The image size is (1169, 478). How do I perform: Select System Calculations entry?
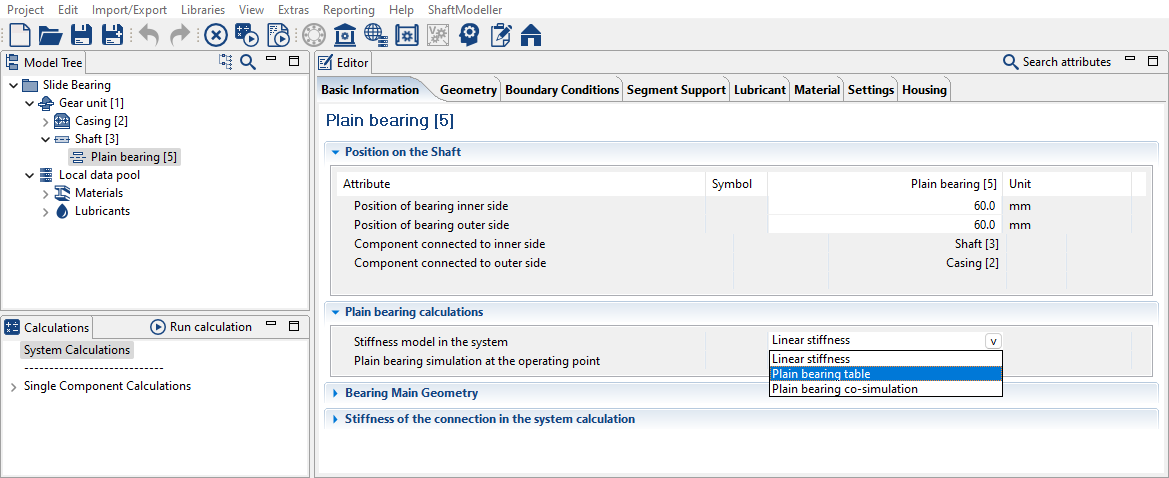[77, 350]
